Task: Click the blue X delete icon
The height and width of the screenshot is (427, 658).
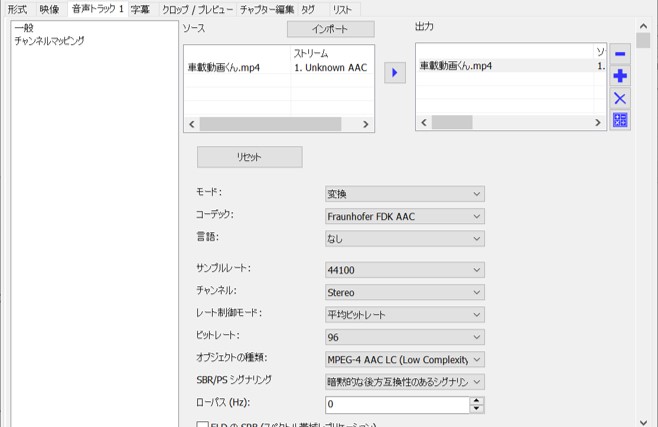Action: (620, 99)
